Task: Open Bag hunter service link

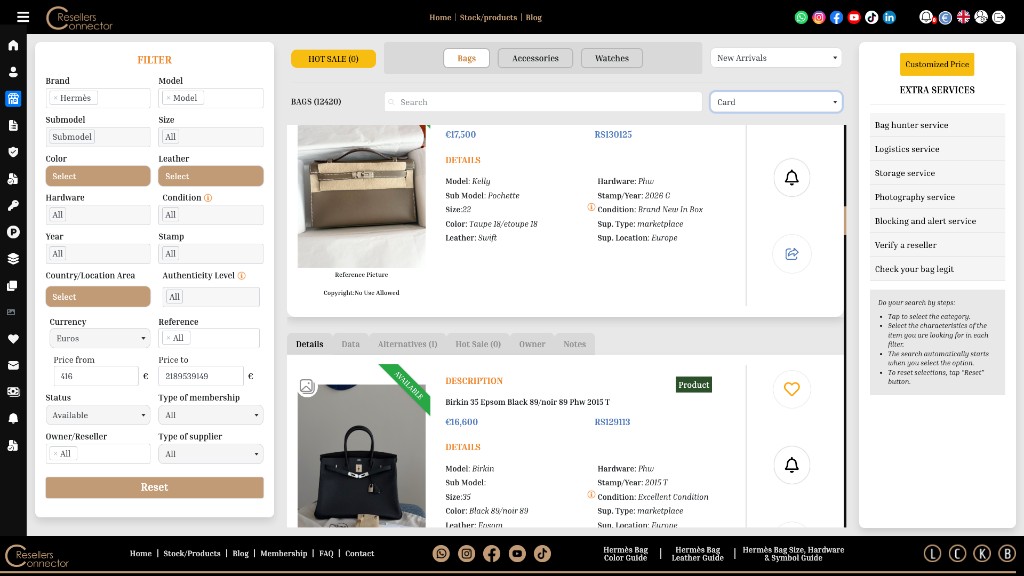Action: 936,125
